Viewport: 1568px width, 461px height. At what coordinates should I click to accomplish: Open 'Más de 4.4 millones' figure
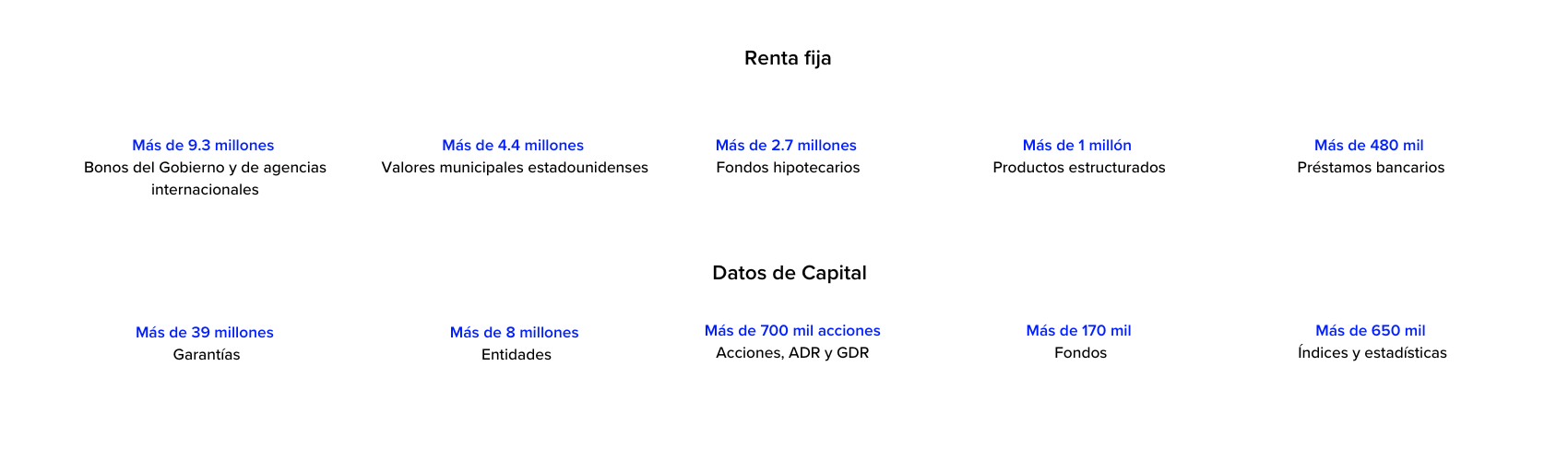click(x=513, y=145)
